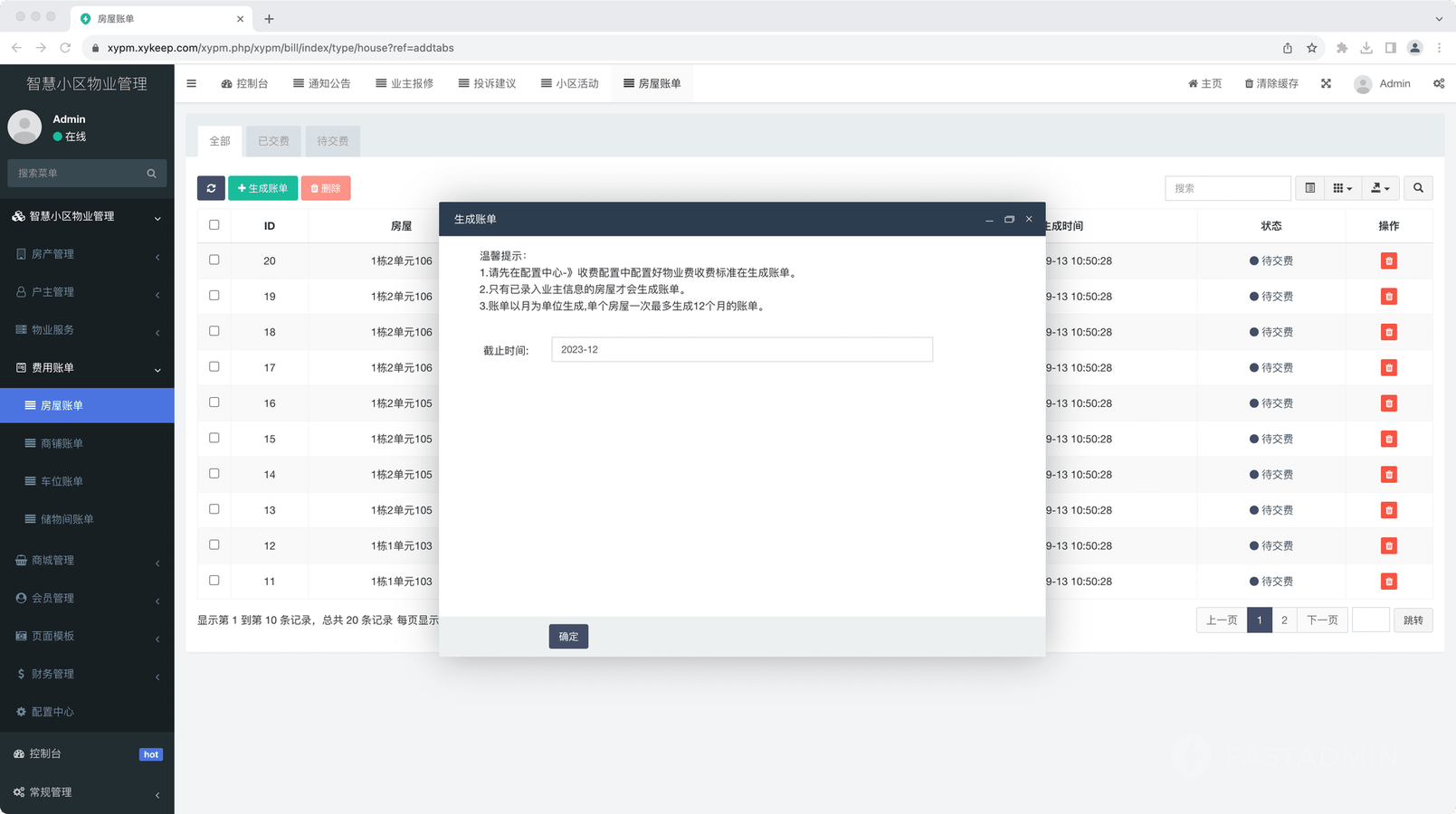The height and width of the screenshot is (814, 1456).
Task: Toggle the table view icon next to search
Action: pos(1309,188)
